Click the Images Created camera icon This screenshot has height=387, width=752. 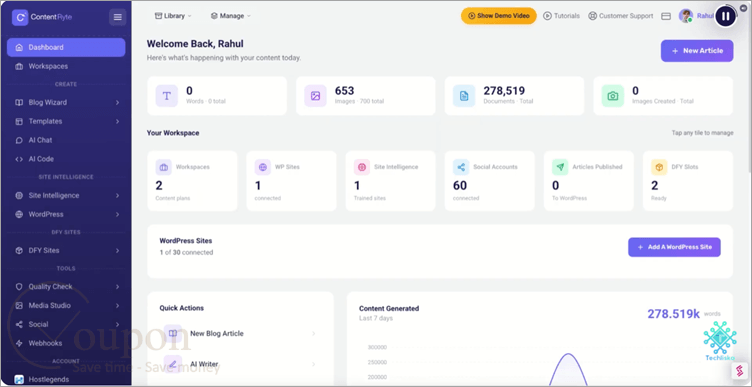point(612,96)
